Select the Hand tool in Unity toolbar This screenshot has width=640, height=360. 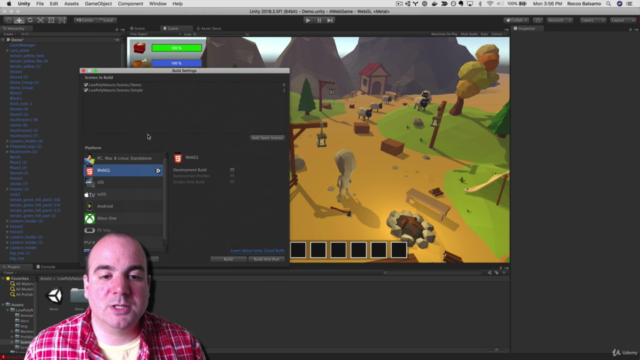(x=8, y=20)
